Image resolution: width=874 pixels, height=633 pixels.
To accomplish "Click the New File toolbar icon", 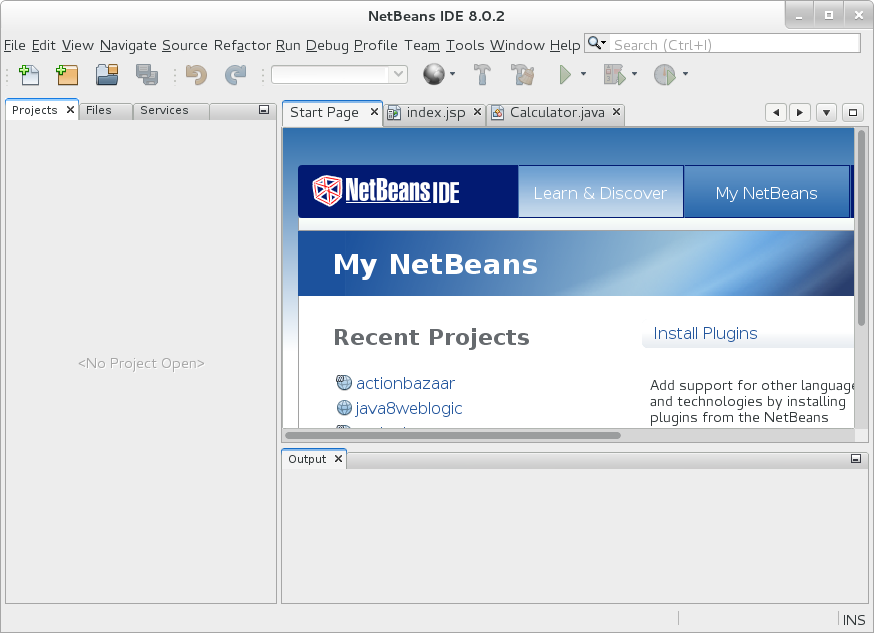I will 29,74.
